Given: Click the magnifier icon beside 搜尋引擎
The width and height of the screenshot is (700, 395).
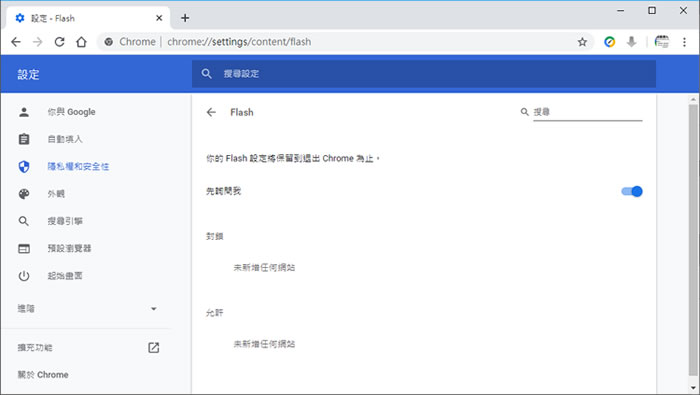Looking at the screenshot, I should 24,221.
